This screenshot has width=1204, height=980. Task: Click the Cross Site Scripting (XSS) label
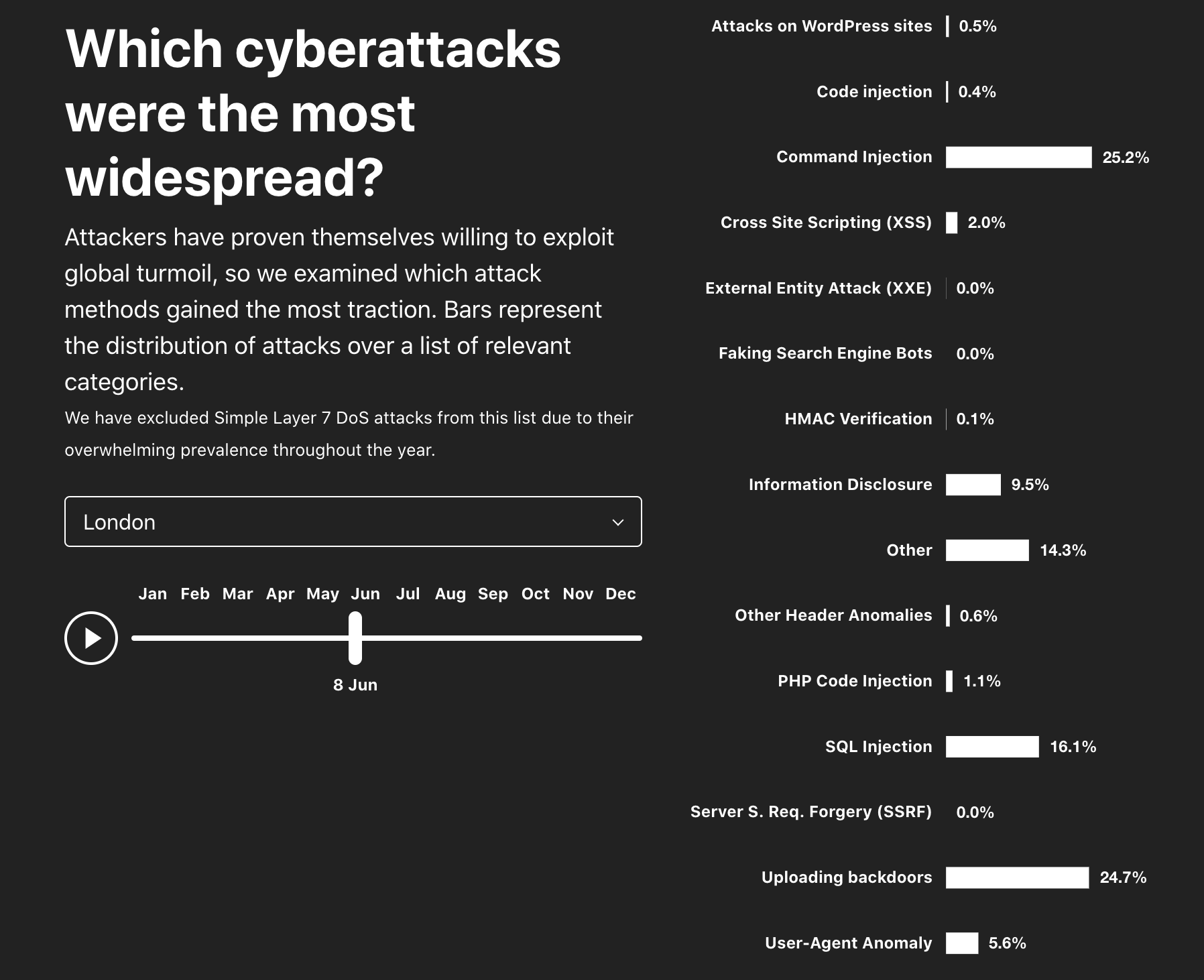click(x=826, y=223)
